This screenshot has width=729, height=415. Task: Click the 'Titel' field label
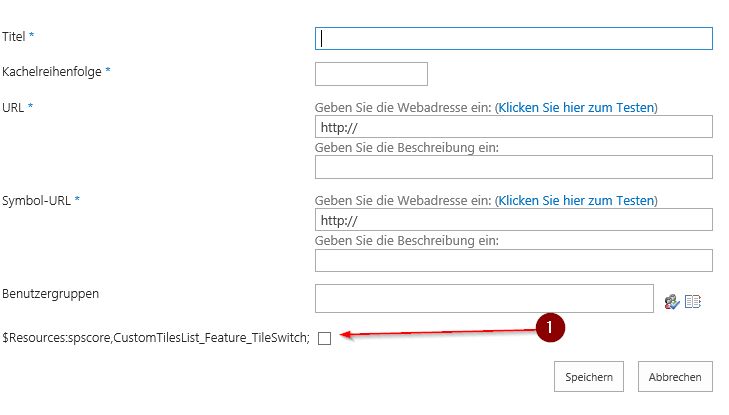pyautogui.click(x=13, y=36)
